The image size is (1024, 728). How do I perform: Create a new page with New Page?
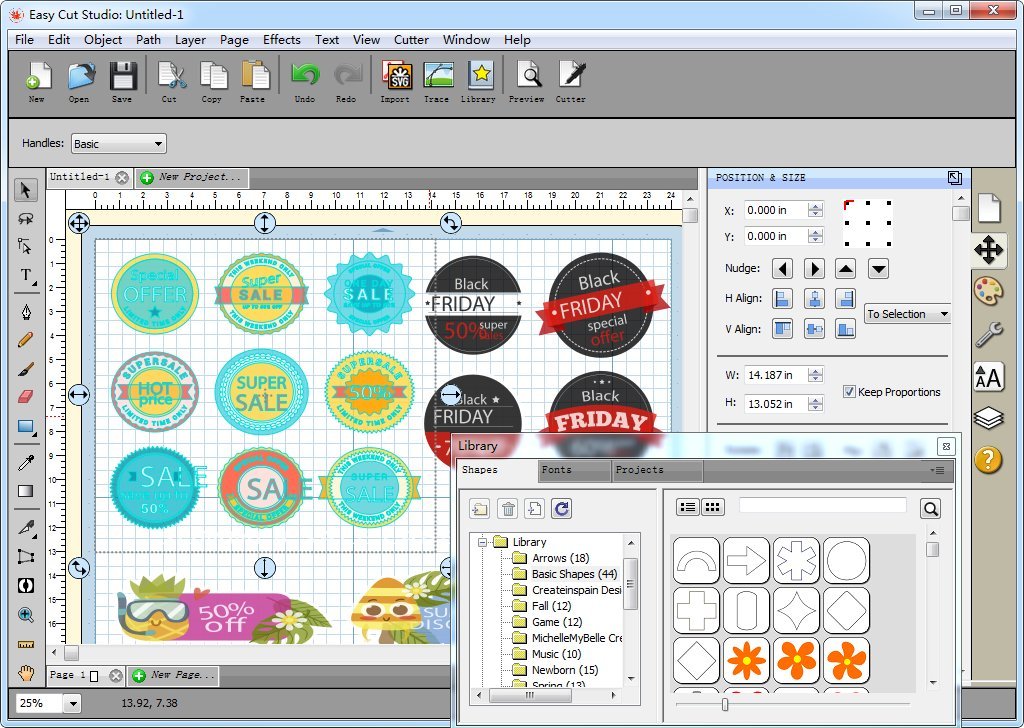click(x=172, y=675)
